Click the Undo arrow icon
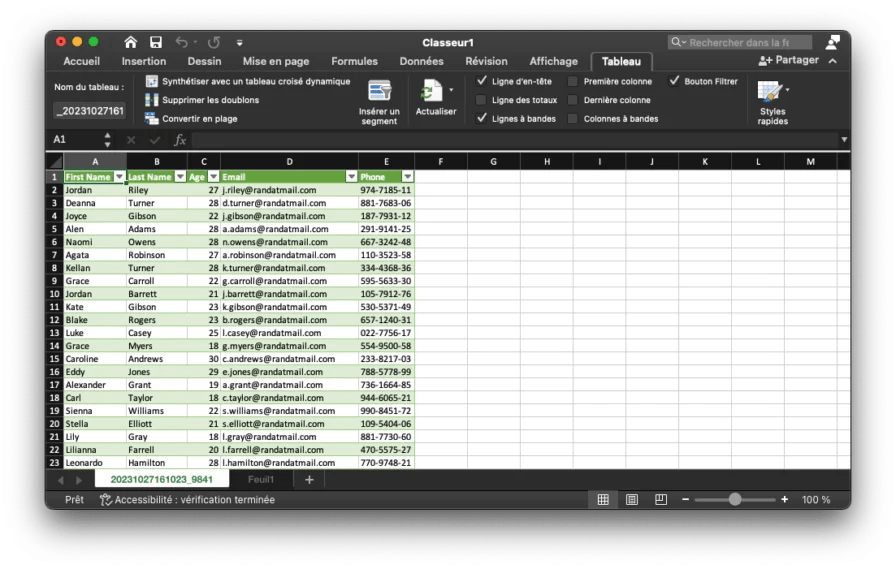 tap(181, 42)
